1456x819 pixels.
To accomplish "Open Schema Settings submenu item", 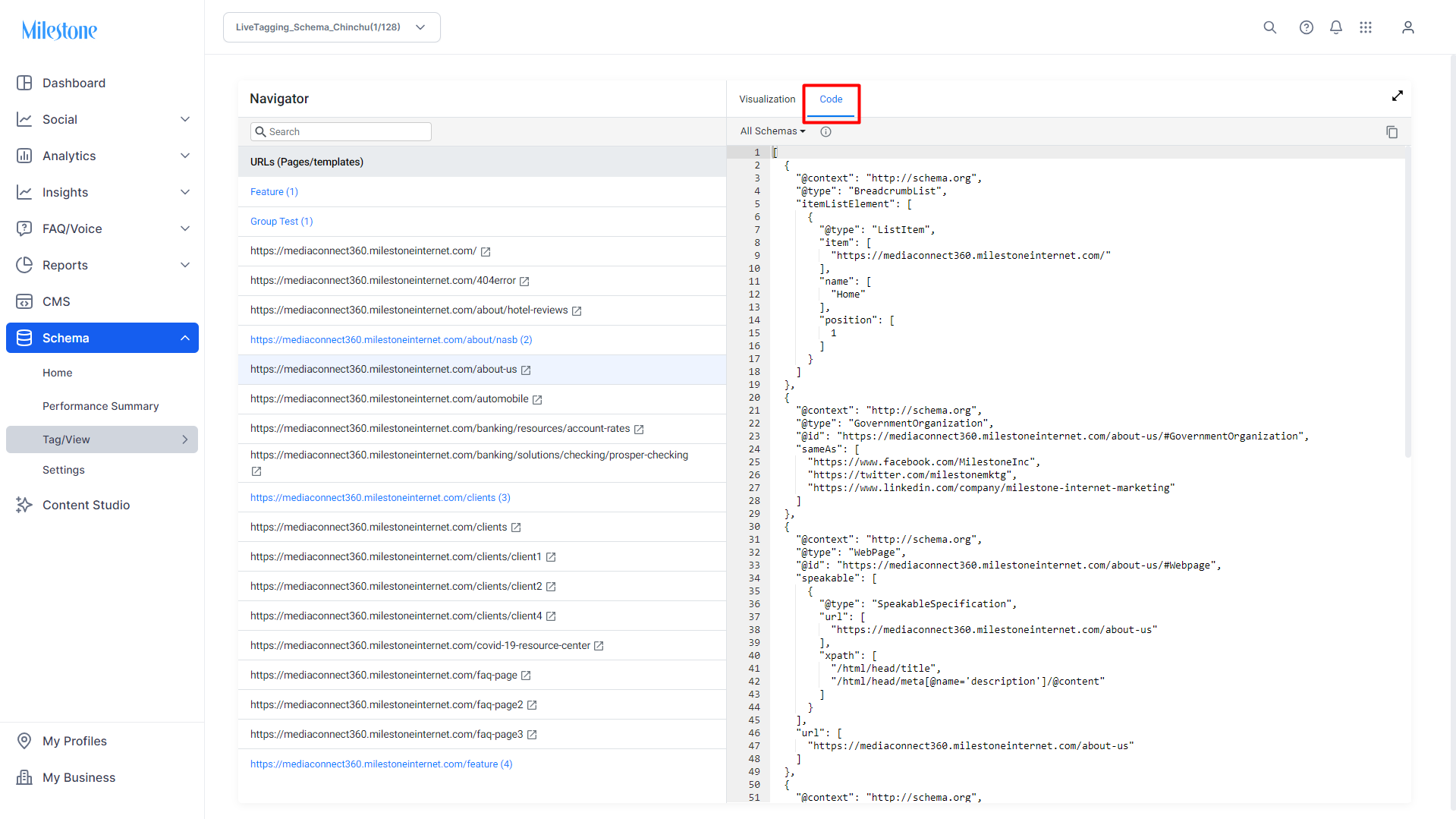I will 64,470.
